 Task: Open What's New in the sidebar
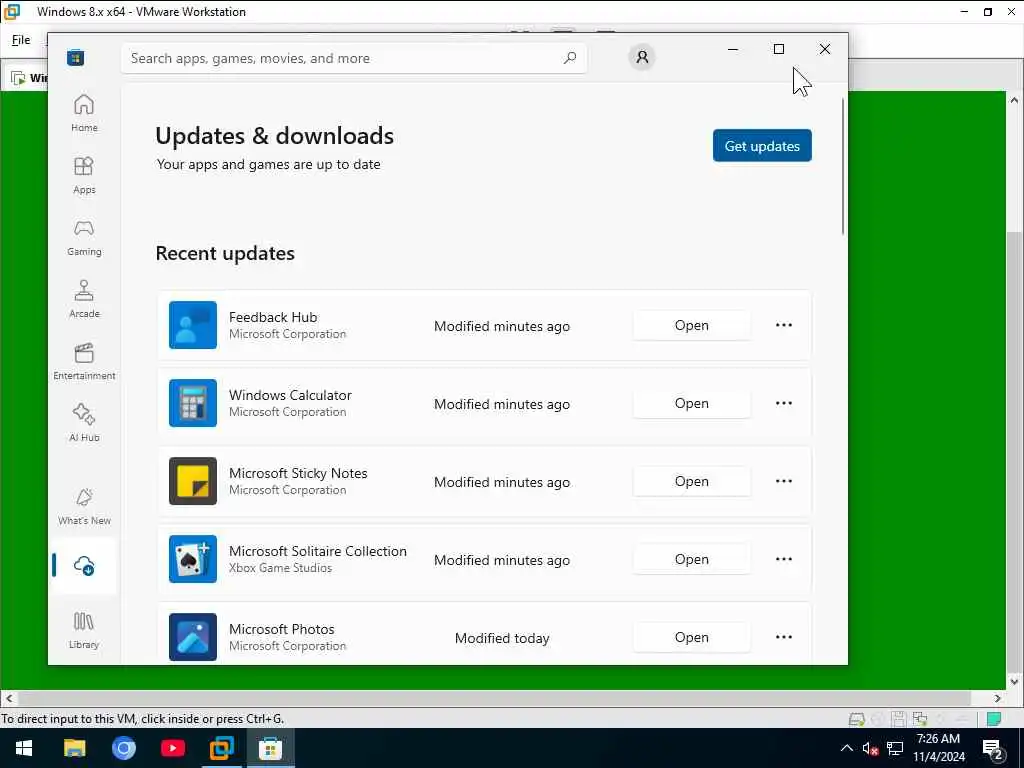84,507
